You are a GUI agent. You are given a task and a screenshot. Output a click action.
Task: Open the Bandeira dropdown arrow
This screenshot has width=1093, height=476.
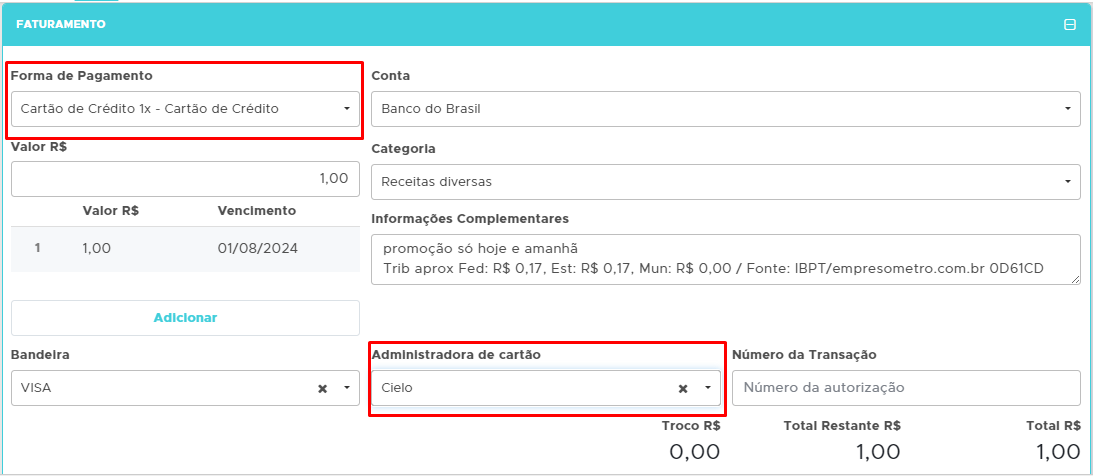pyautogui.click(x=346, y=388)
